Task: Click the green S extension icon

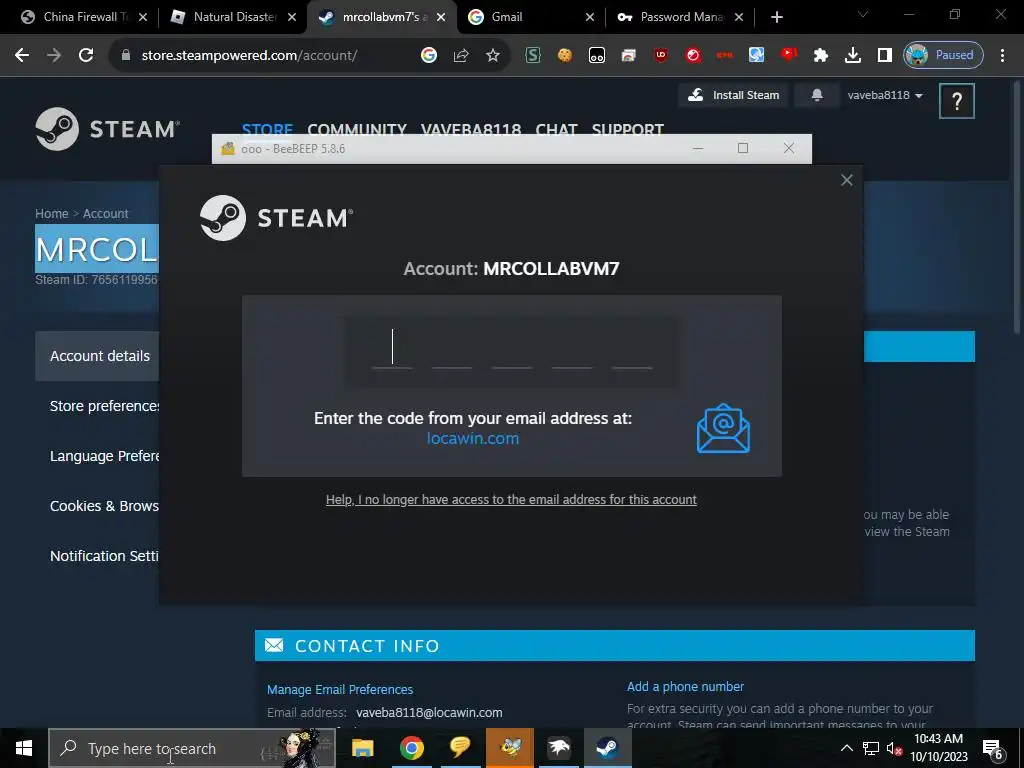Action: point(533,56)
